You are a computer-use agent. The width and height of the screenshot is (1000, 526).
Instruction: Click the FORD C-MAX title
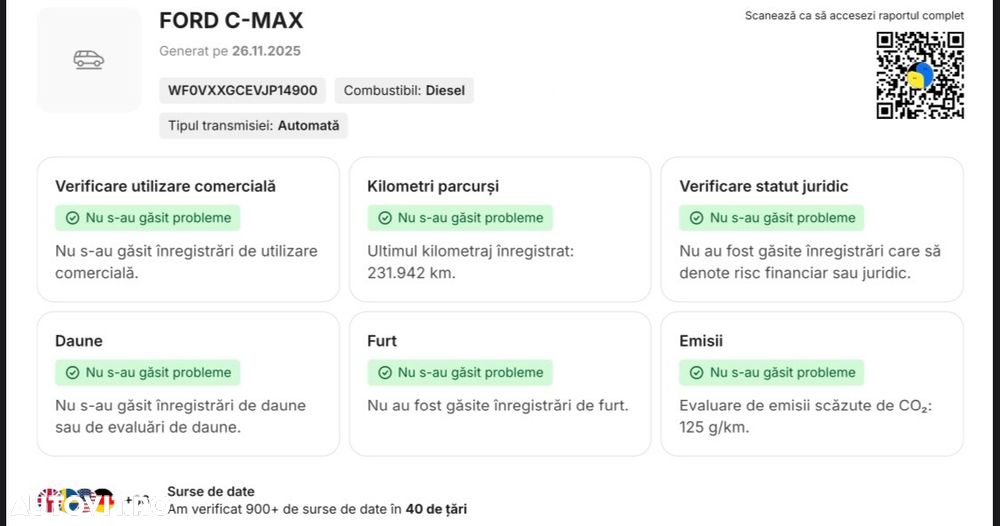(x=231, y=21)
